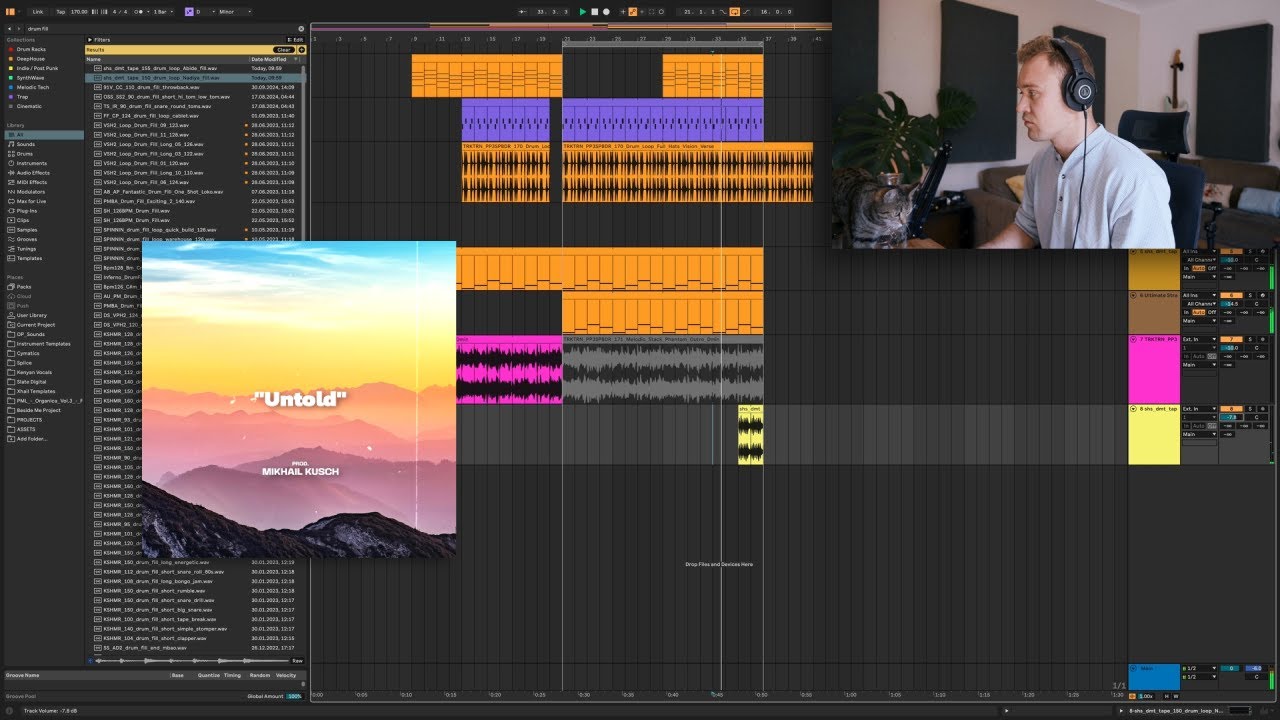
Task: Open the Packs place
Action: 24,286
